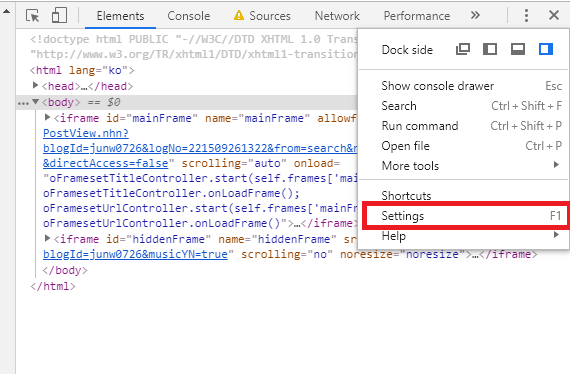570x374 pixels.
Task: Click the scroll up arrow at top-left
Action: (7, 11)
